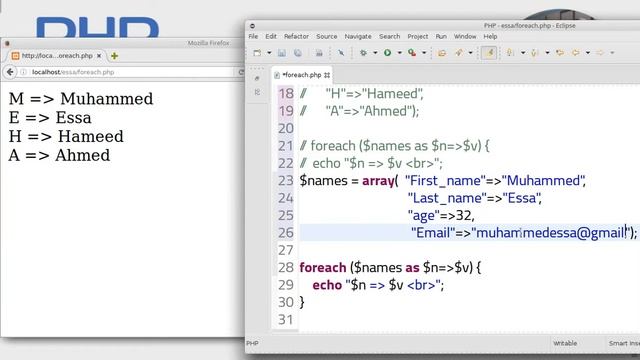This screenshot has height=360, width=640.
Task: Expand the Debug dropdown arrow
Action: 375,53
